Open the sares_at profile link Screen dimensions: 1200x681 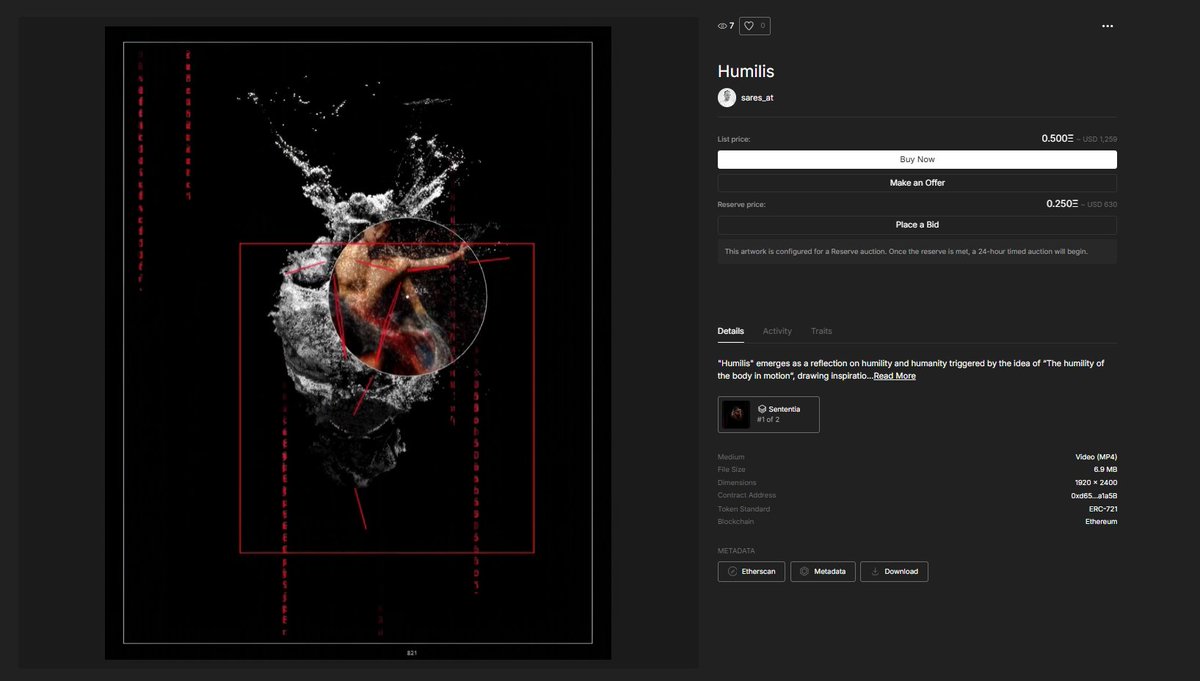757,98
